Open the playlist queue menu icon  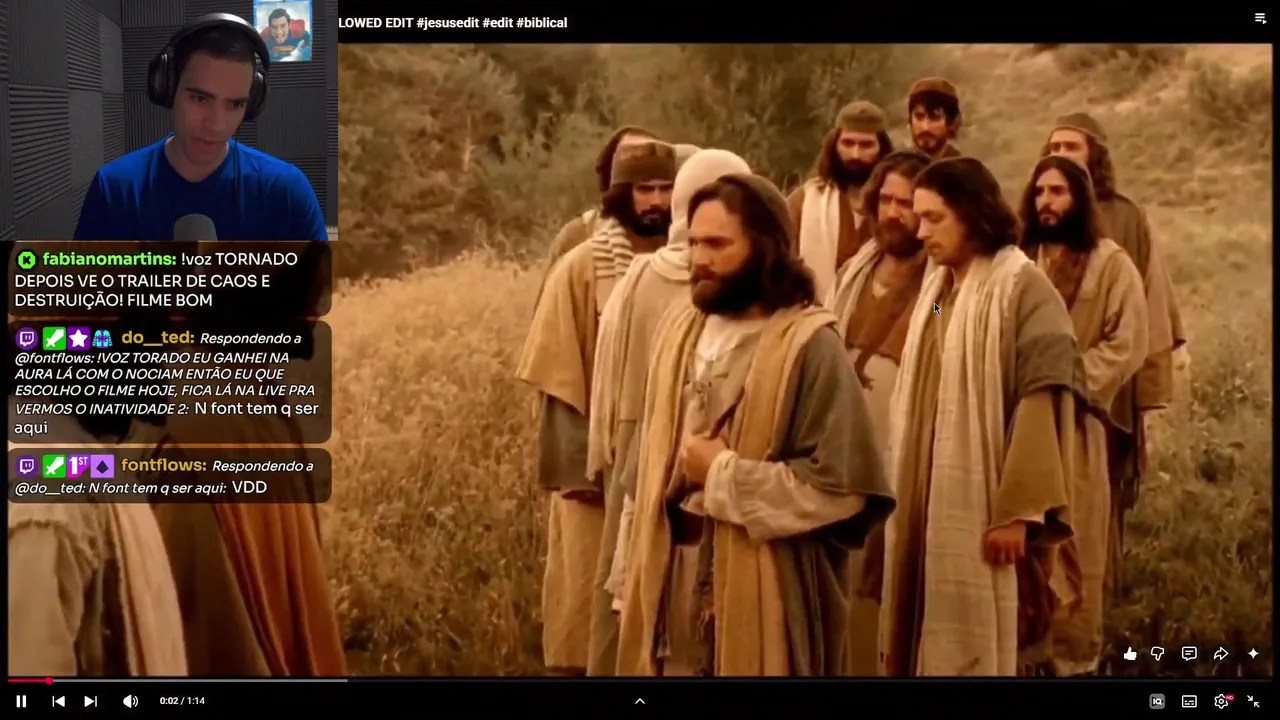pos(1260,18)
